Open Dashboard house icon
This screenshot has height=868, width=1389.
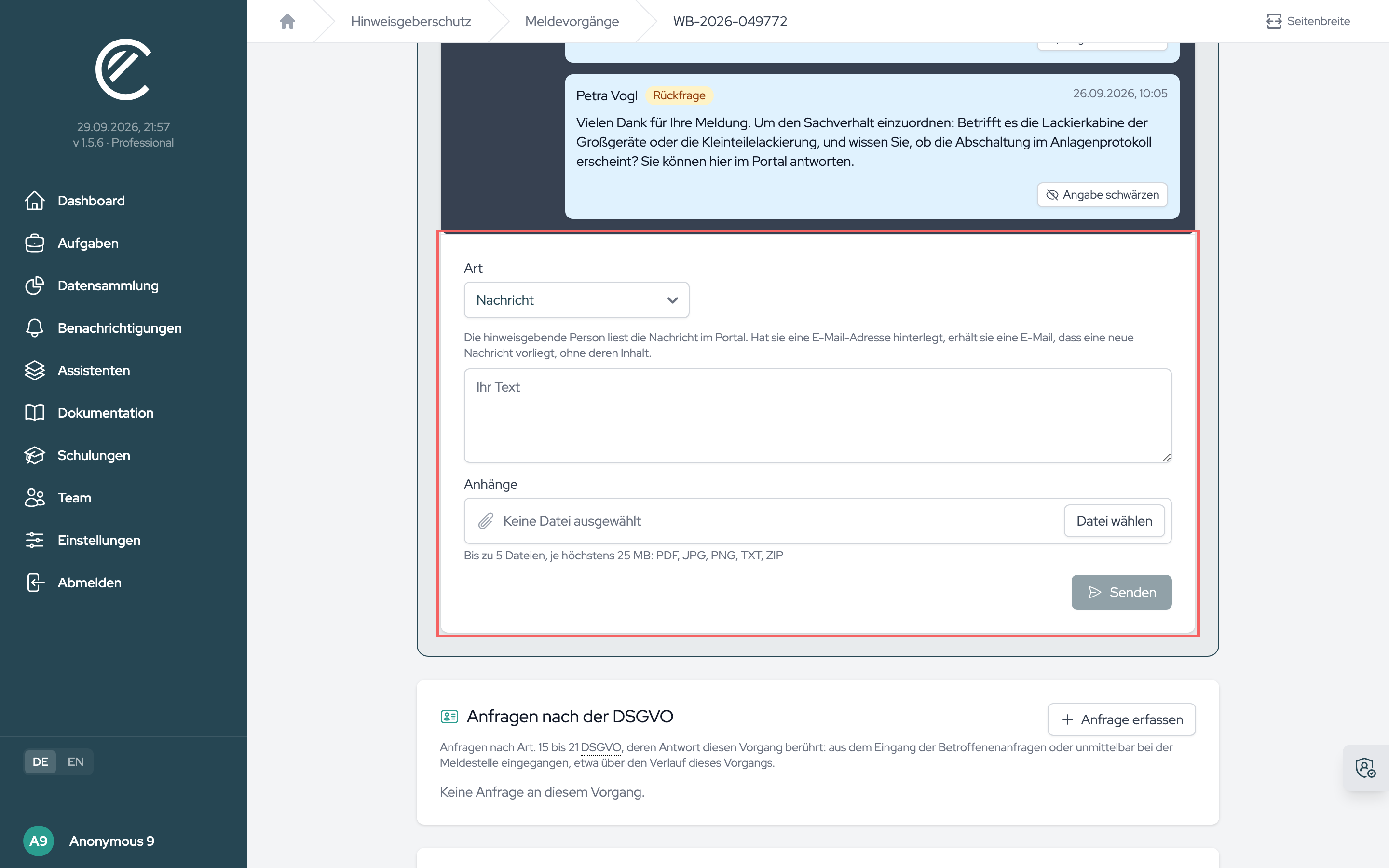pos(34,200)
